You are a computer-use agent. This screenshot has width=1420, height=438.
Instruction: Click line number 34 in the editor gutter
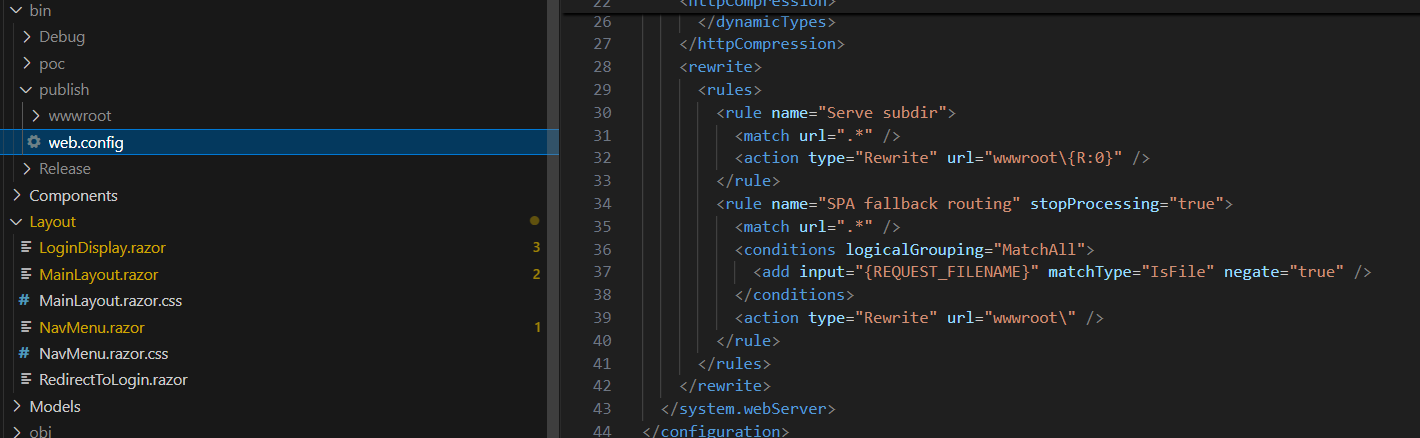[x=601, y=204]
